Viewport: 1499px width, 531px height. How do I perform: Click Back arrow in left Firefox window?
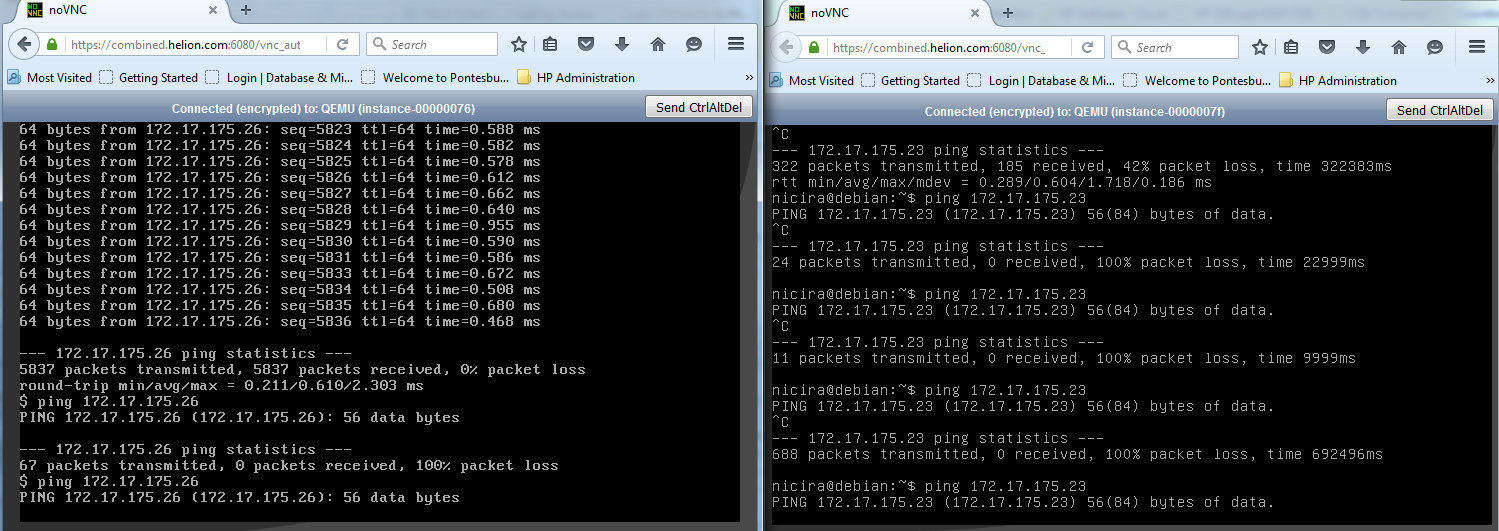[23, 44]
